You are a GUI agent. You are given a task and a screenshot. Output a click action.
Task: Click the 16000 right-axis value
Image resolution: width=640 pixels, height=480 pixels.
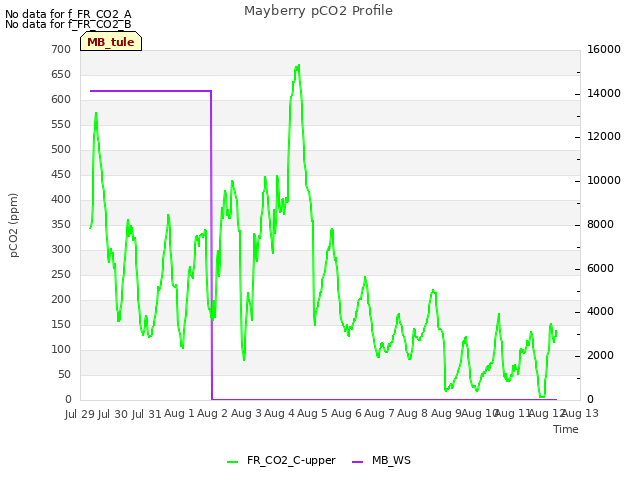pos(604,49)
